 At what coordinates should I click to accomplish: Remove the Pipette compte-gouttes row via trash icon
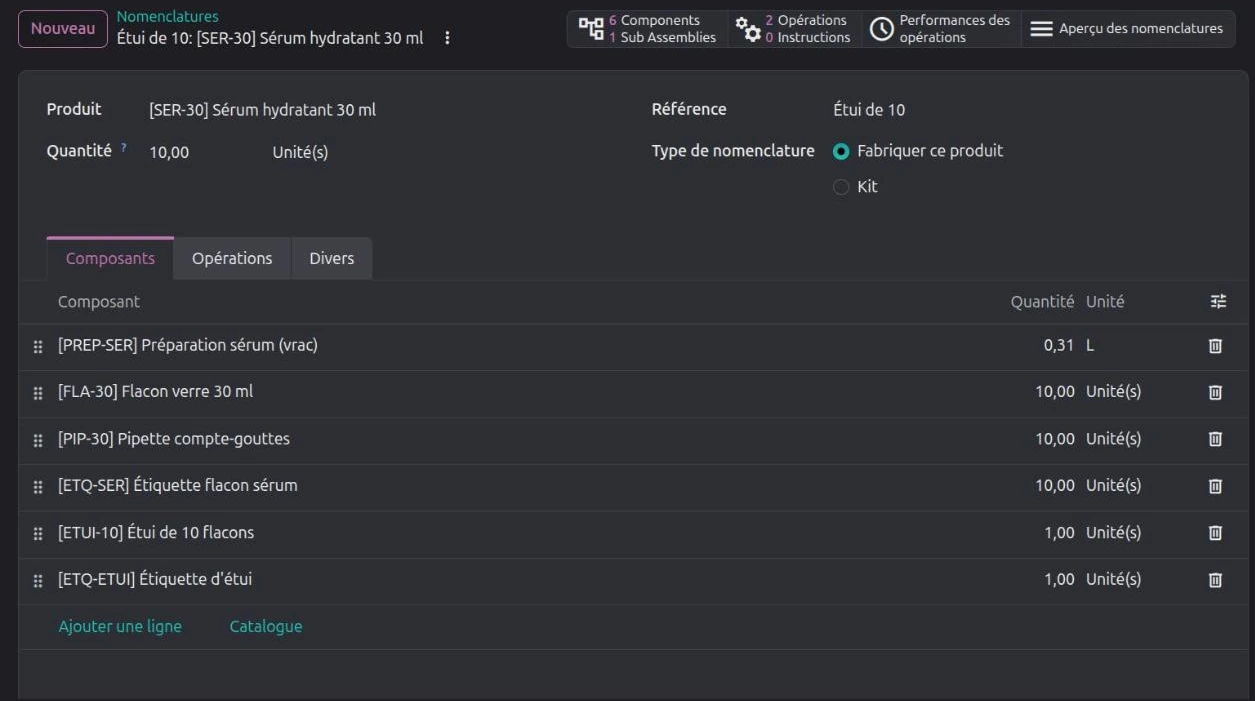[x=1215, y=439]
